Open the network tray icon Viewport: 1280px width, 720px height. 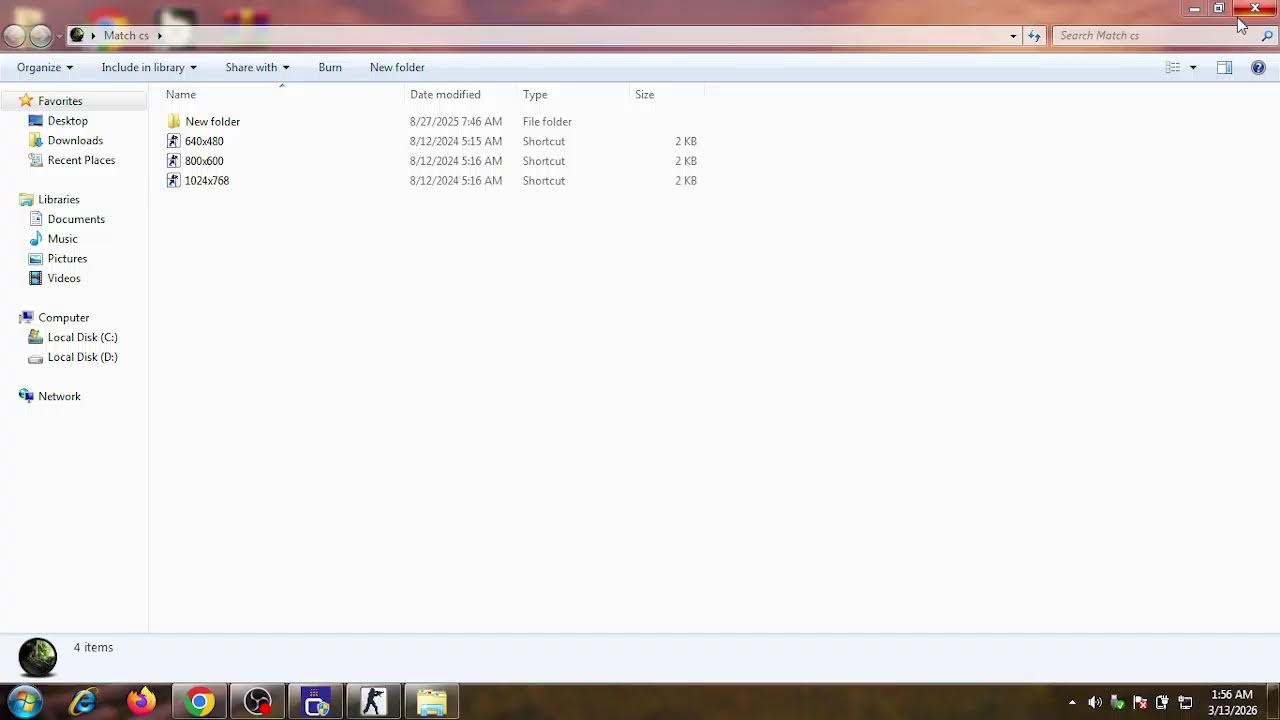pyautogui.click(x=1185, y=702)
